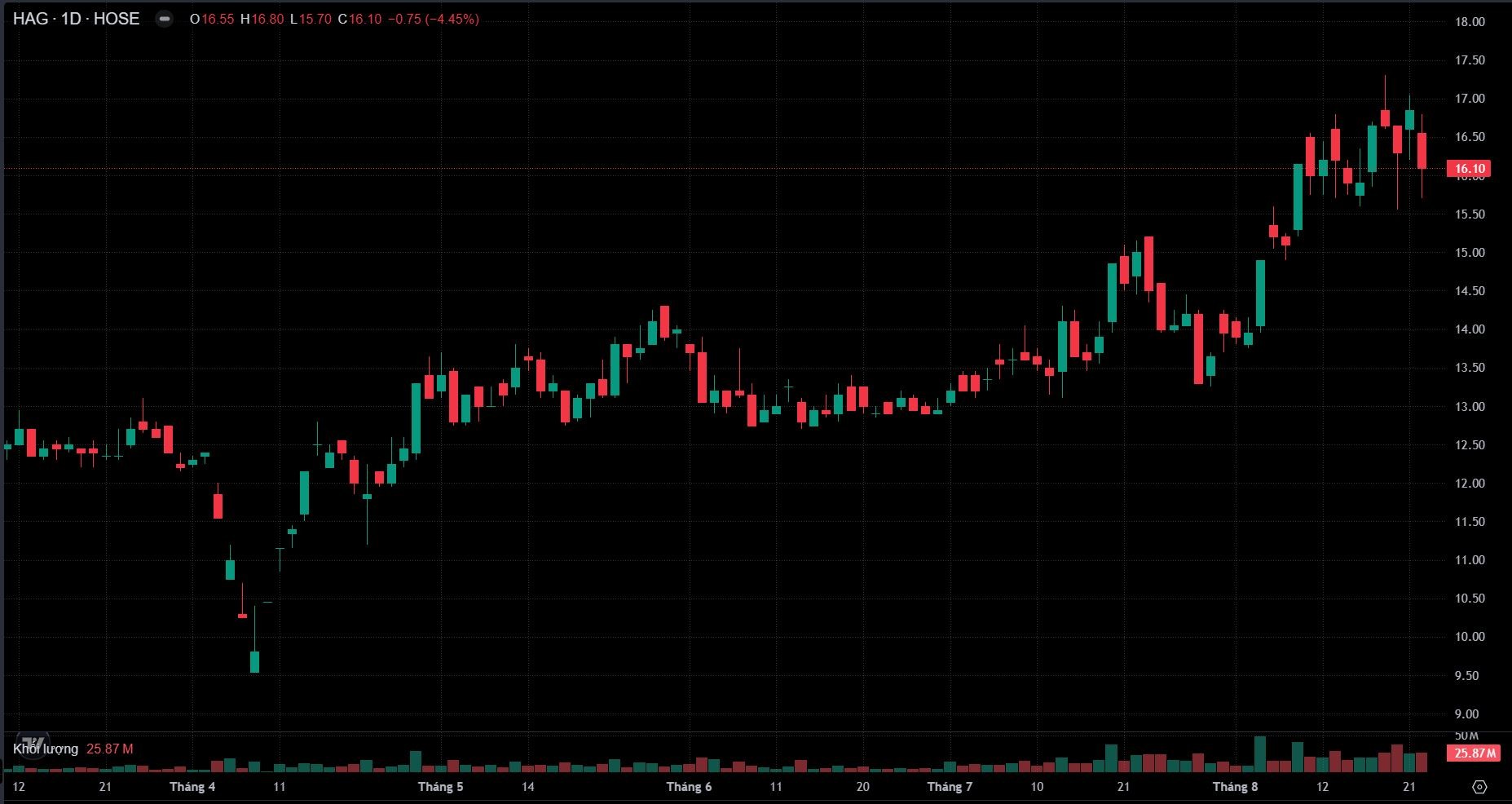Click the gray market status icon beside HOSE
This screenshot has height=804, width=1512.
coord(164,19)
